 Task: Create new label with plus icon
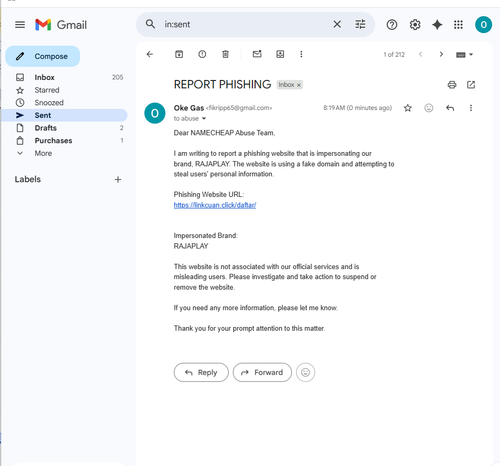[118, 180]
